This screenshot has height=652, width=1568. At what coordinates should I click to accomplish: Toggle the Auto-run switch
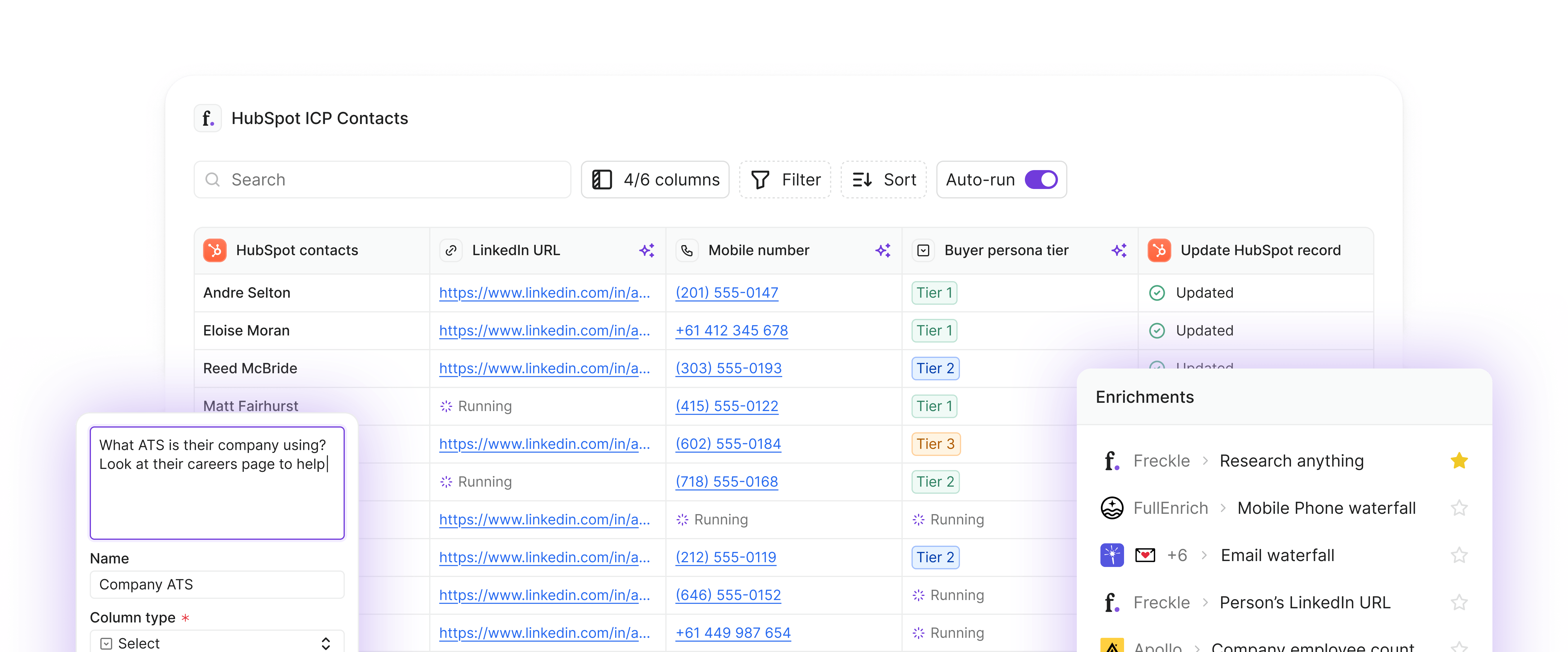pyautogui.click(x=1041, y=180)
